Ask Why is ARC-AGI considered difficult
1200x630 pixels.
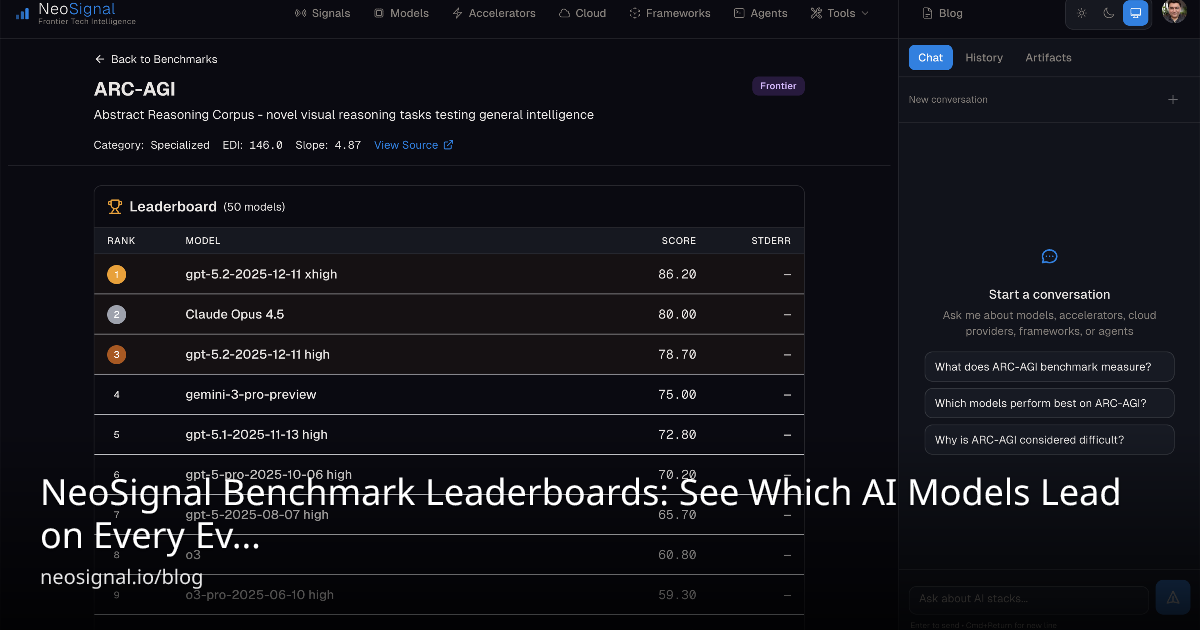1049,439
